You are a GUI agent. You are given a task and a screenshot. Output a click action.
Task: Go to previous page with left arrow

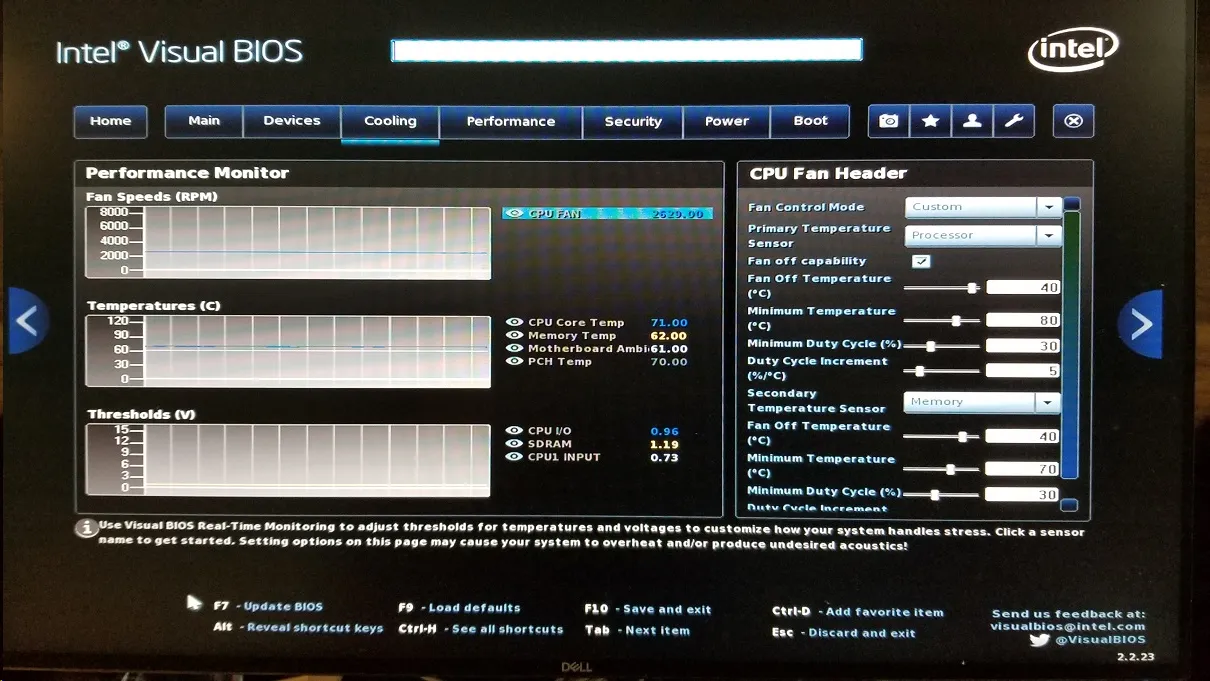click(x=27, y=322)
